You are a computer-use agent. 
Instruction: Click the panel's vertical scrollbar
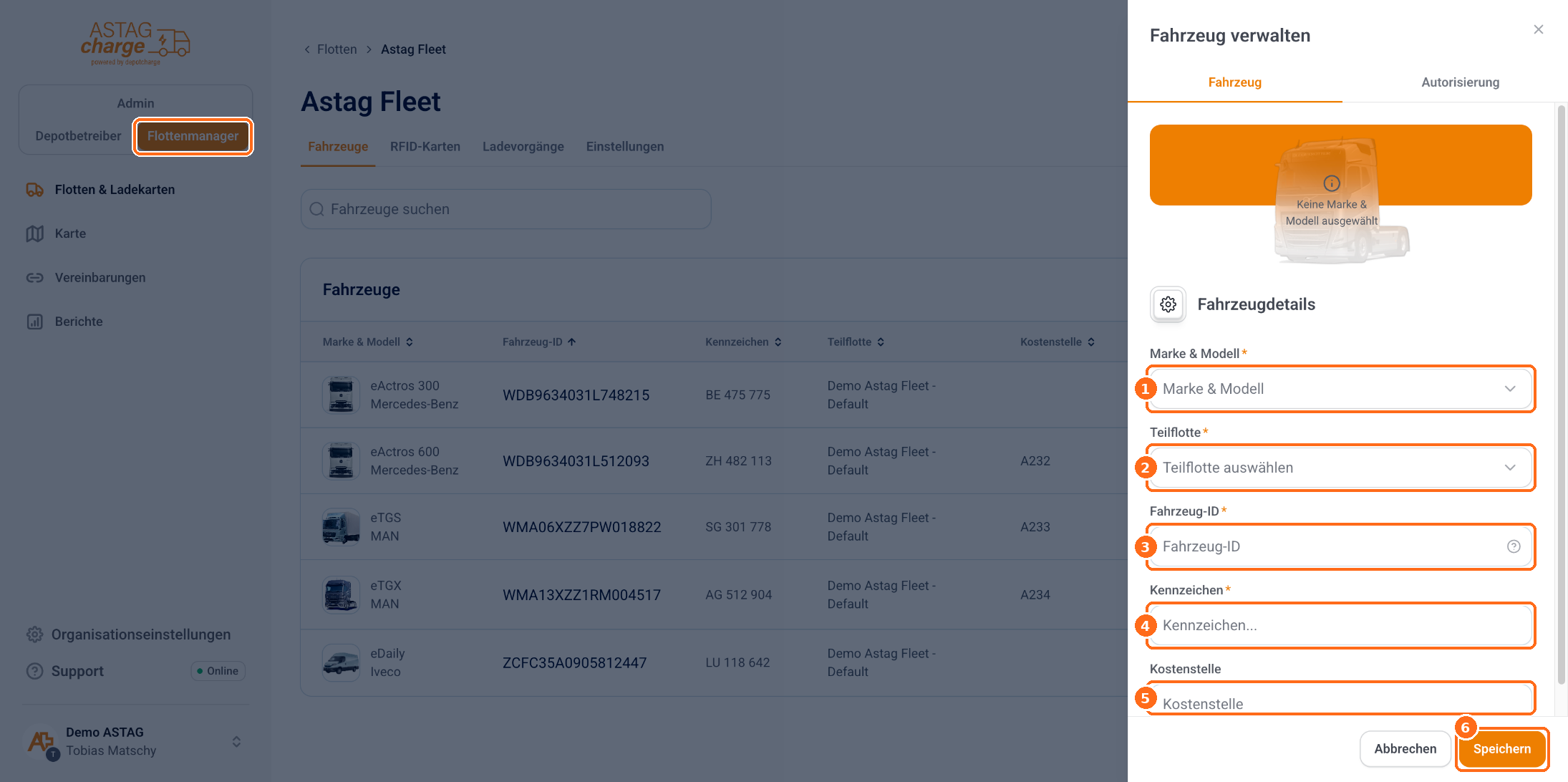(1562, 394)
